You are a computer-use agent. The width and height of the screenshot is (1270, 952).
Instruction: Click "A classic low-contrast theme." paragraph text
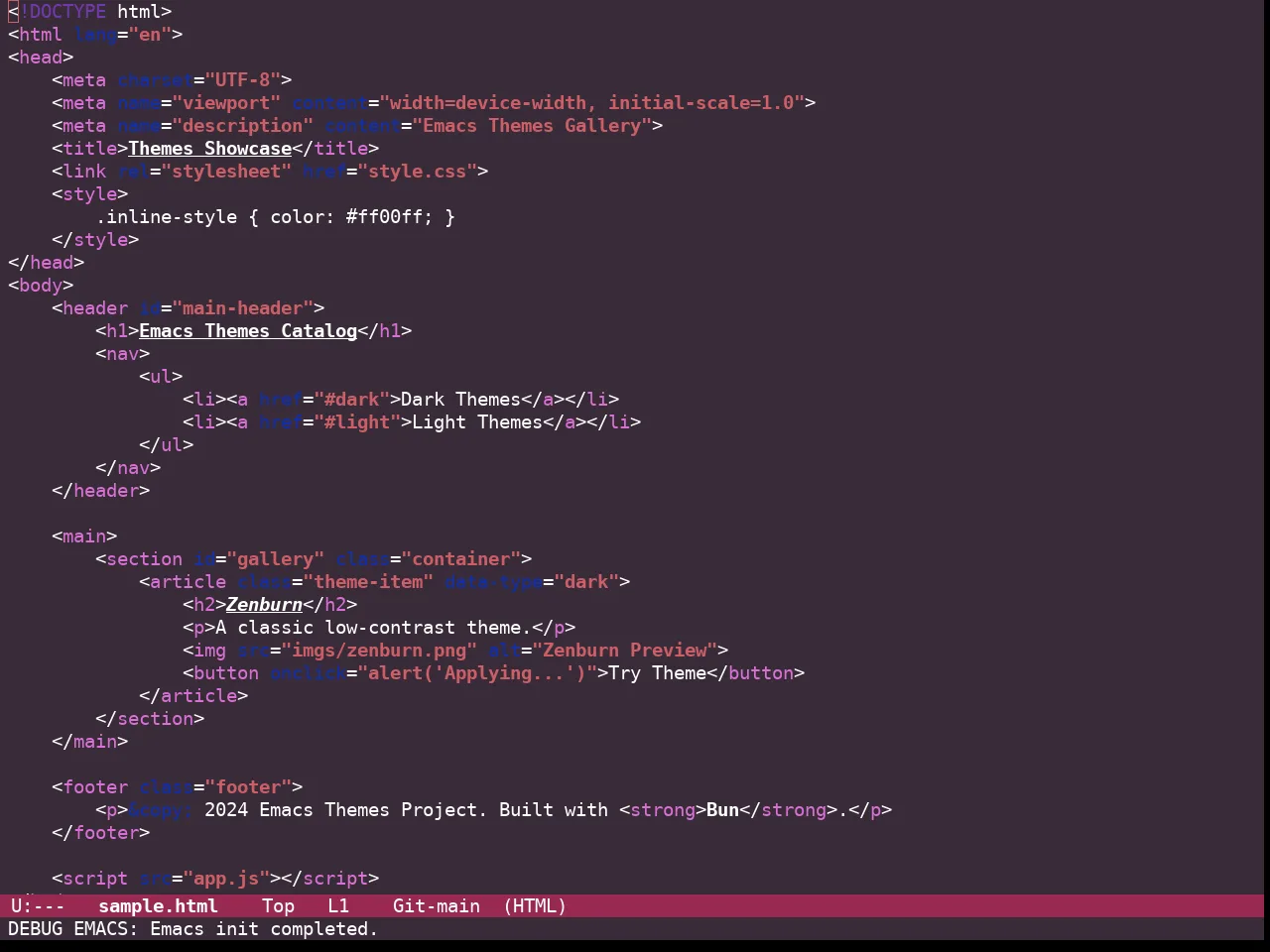coord(374,628)
